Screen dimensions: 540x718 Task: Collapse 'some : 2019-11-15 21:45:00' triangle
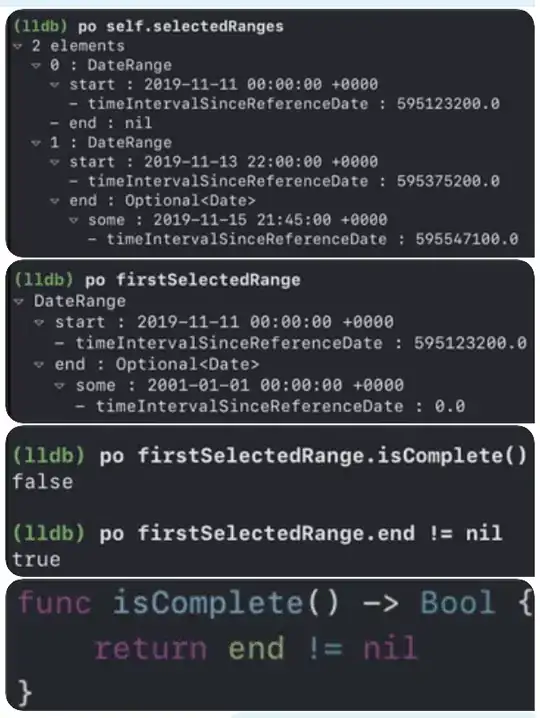pyautogui.click(x=73, y=220)
